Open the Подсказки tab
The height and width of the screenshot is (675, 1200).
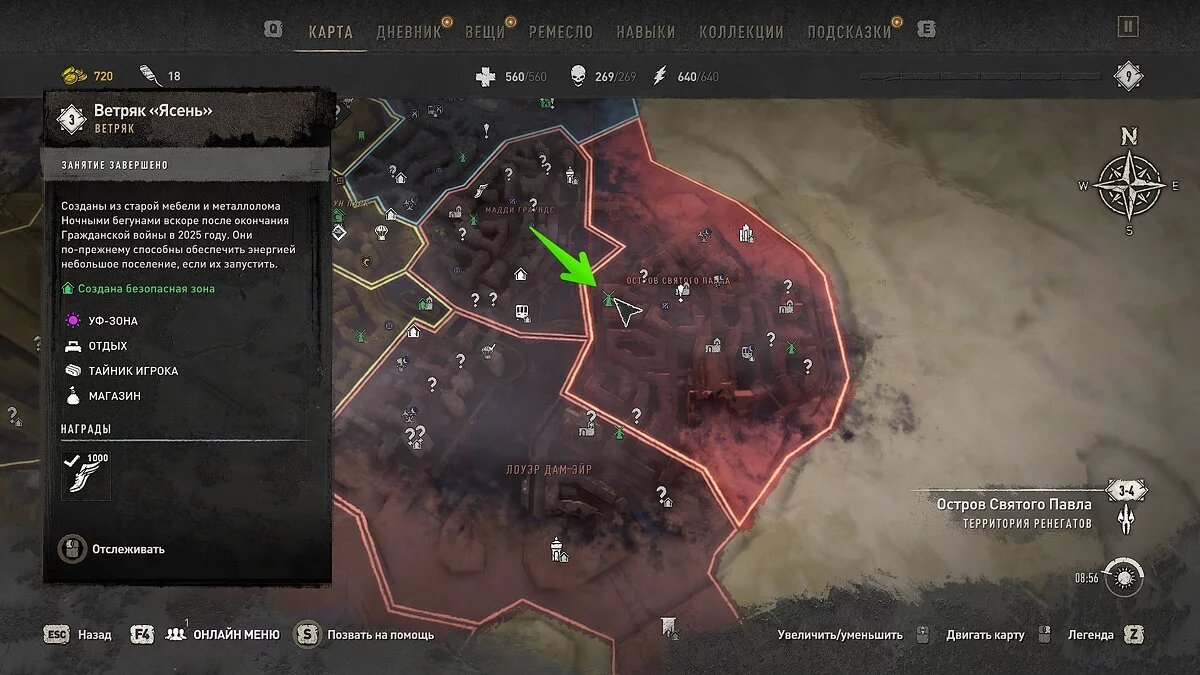coord(849,31)
